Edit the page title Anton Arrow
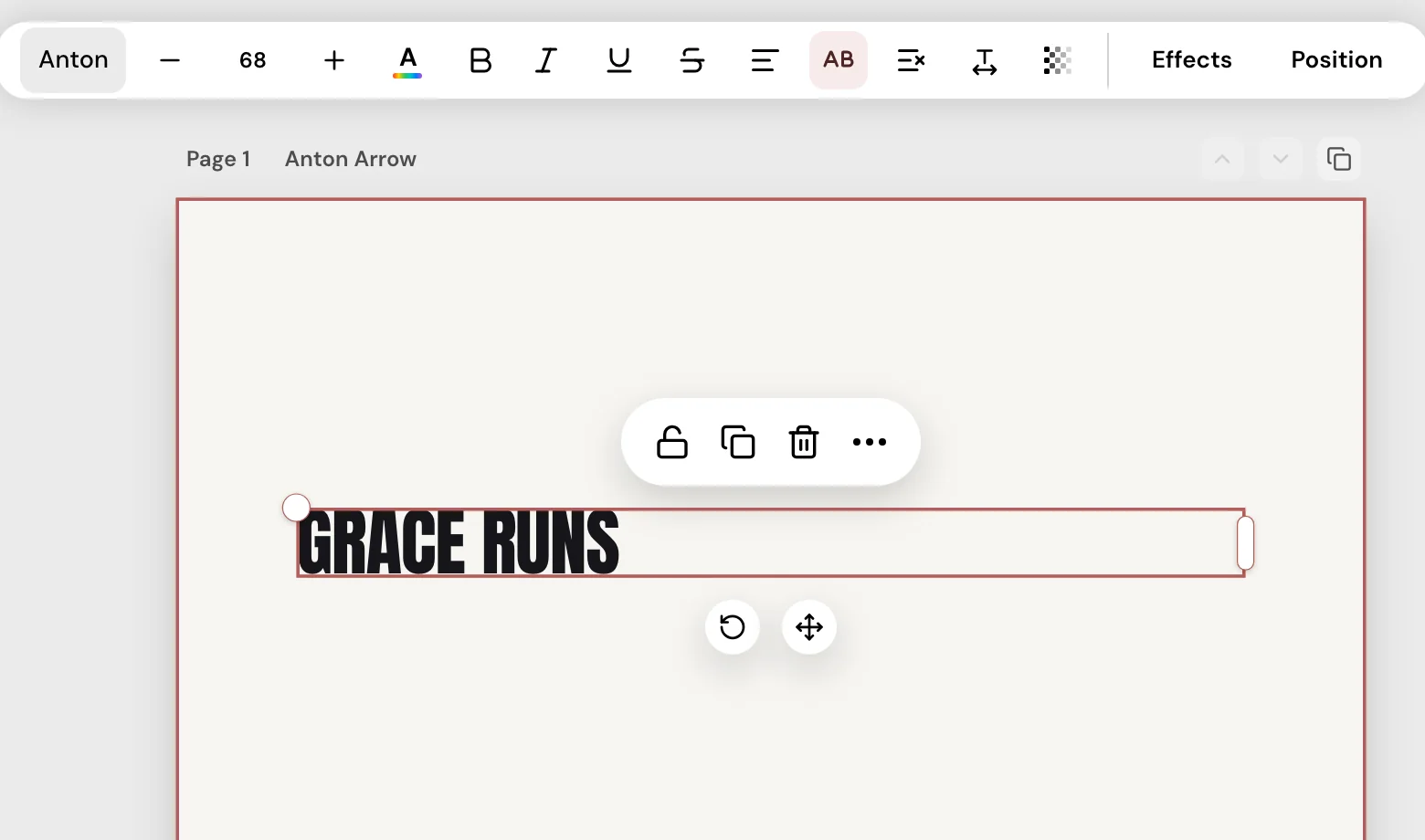 [x=351, y=159]
